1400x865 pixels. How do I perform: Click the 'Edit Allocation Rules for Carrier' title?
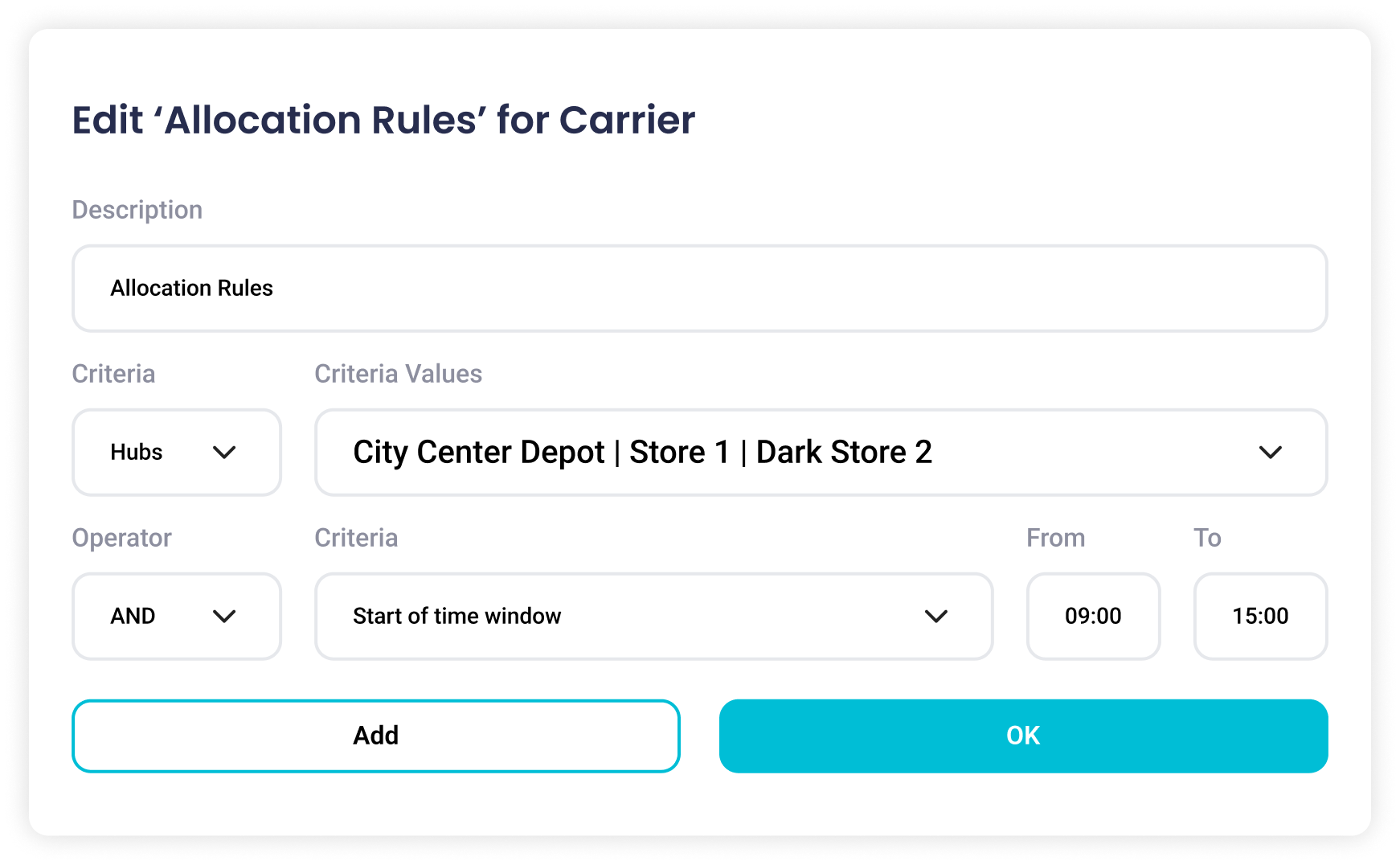point(383,121)
